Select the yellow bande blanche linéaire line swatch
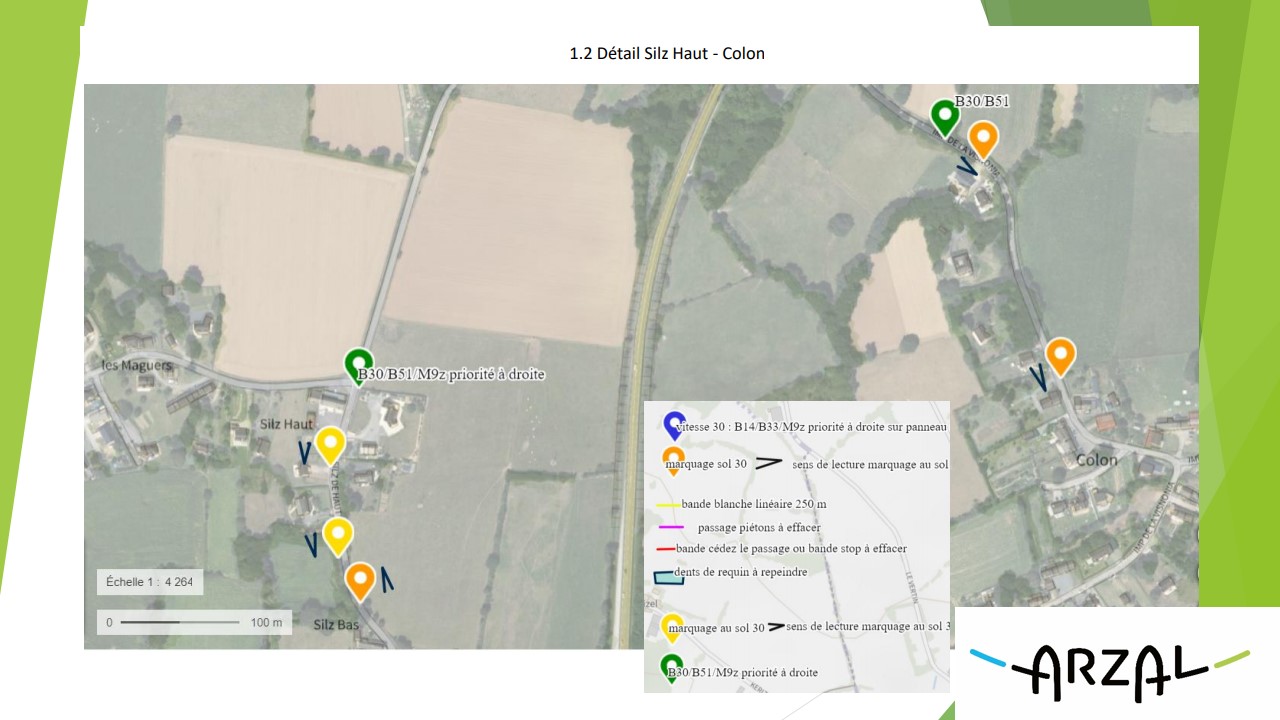Image resolution: width=1280 pixels, height=720 pixels. tap(668, 505)
